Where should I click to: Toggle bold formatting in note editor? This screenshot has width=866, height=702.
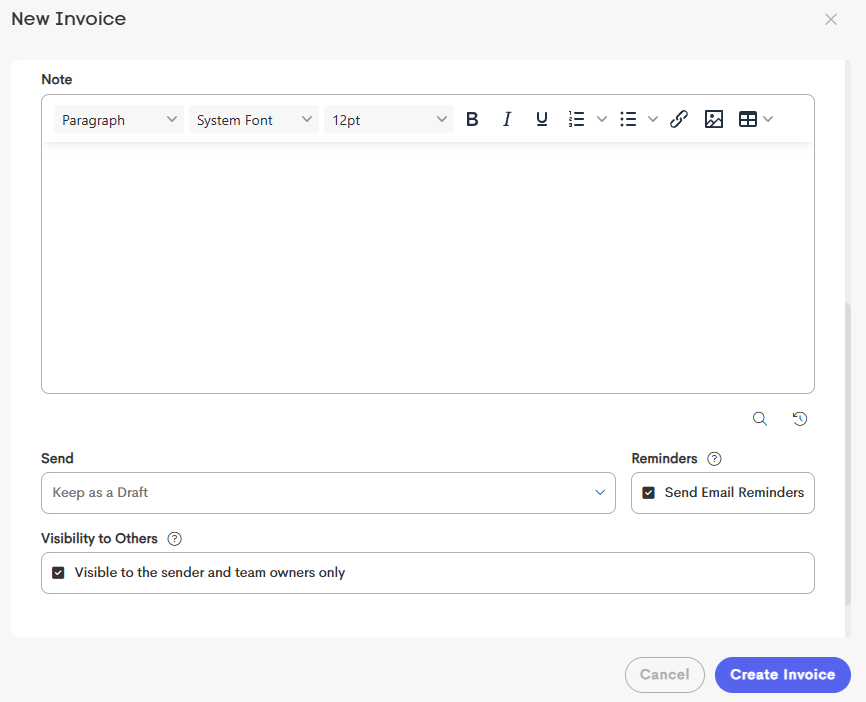coord(472,119)
